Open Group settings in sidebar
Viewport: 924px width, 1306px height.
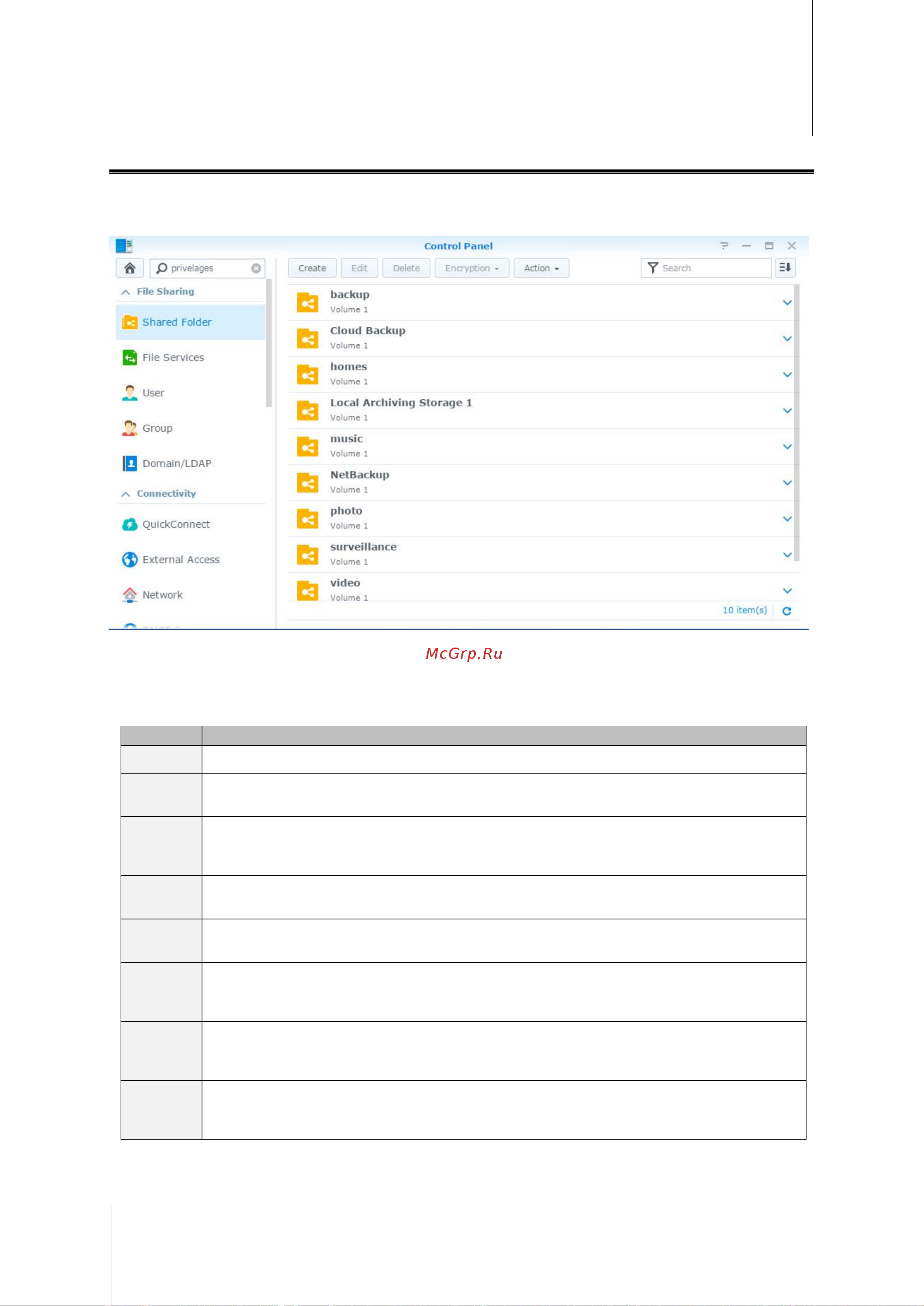point(191,428)
